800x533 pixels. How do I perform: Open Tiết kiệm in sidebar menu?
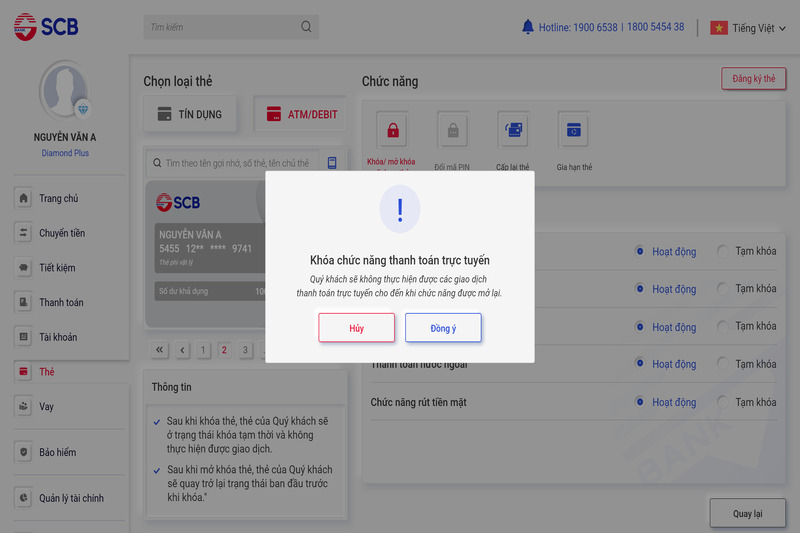57,267
